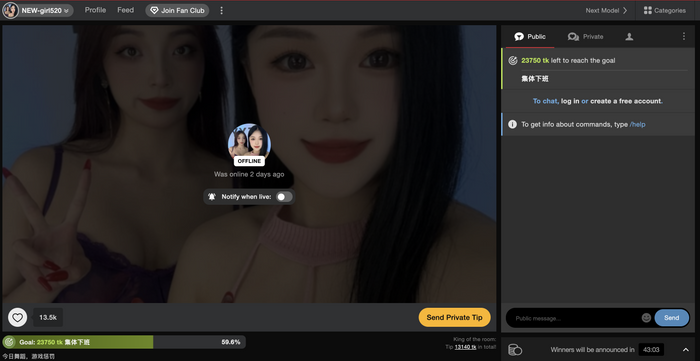Image resolution: width=700 pixels, height=361 pixels.
Task: Open the Profile tab
Action: tap(95, 10)
